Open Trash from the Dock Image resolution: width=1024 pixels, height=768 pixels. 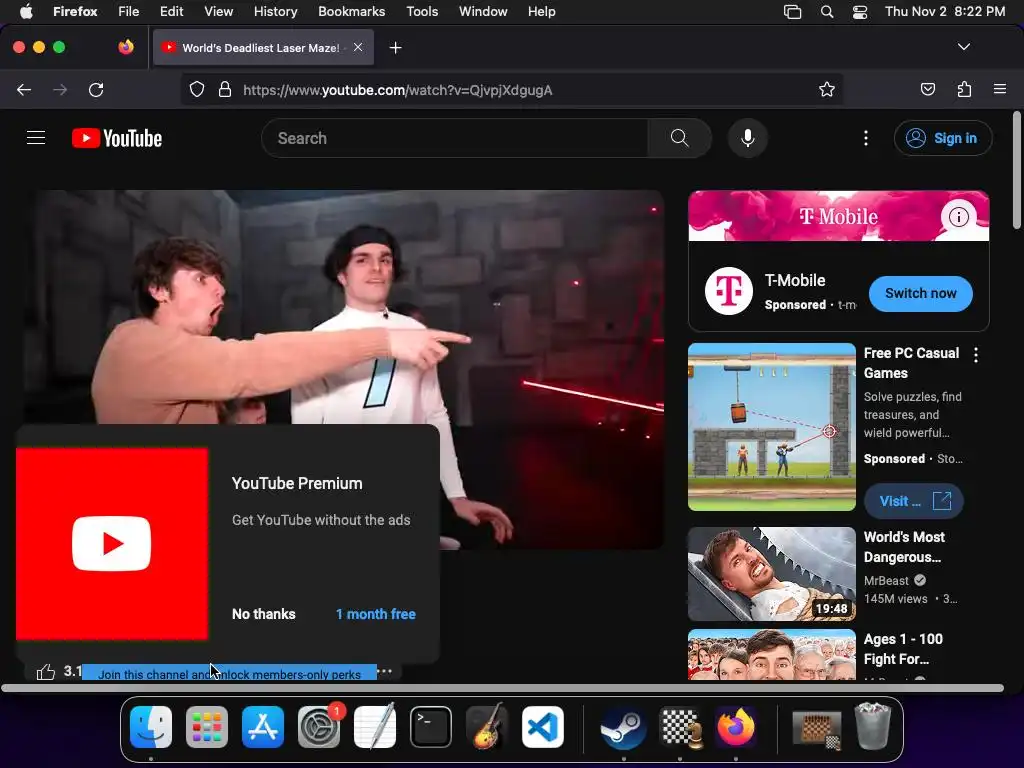873,727
